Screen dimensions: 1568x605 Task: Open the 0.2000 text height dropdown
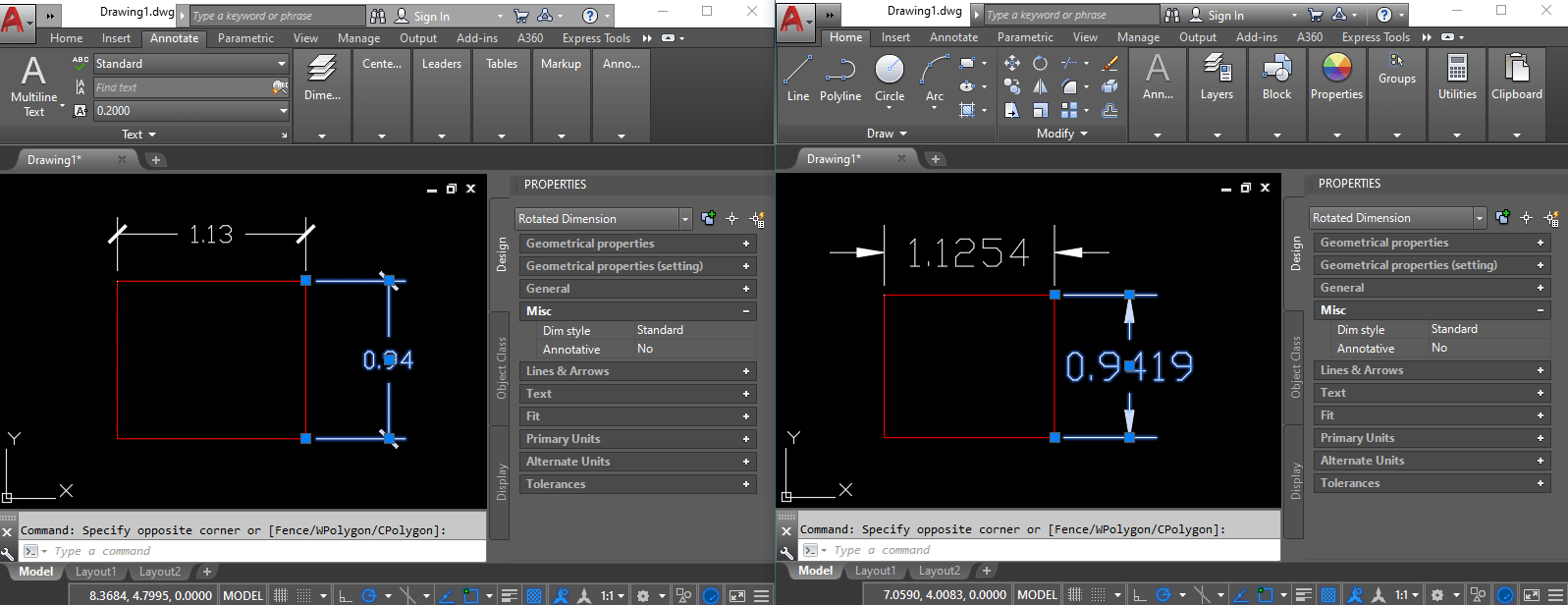pyautogui.click(x=191, y=111)
